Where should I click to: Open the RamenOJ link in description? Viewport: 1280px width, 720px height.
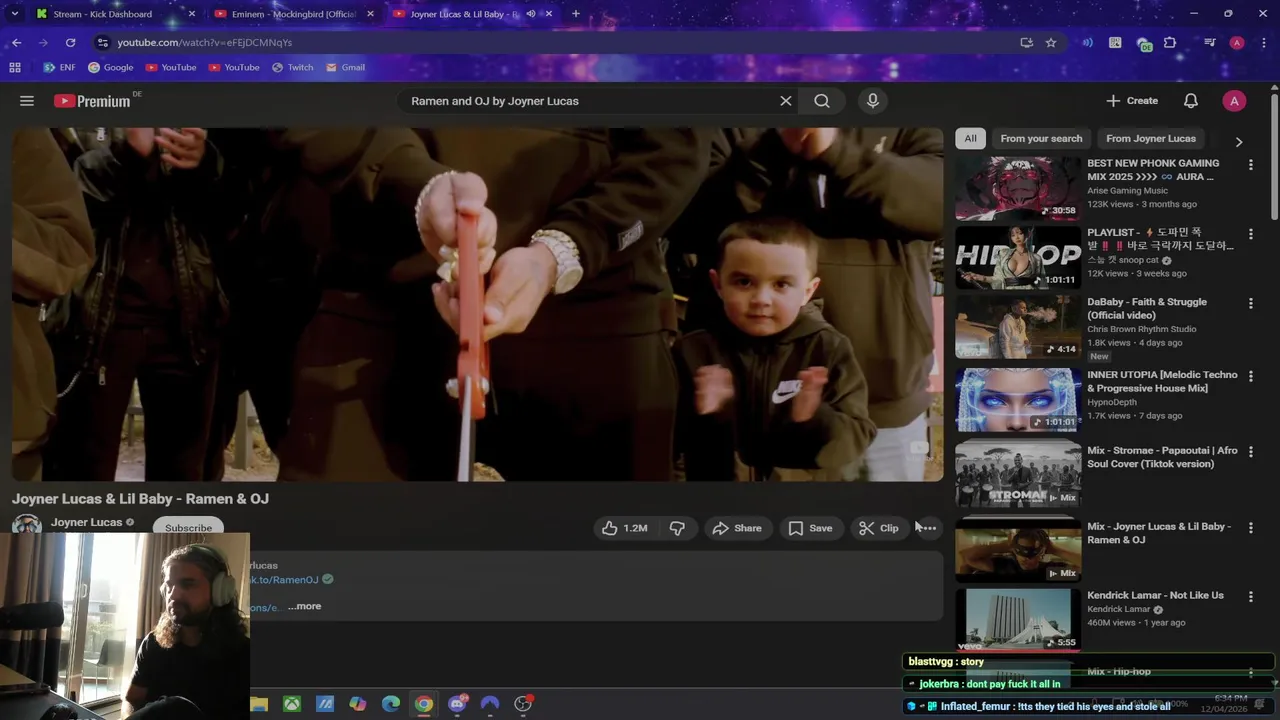pos(284,580)
